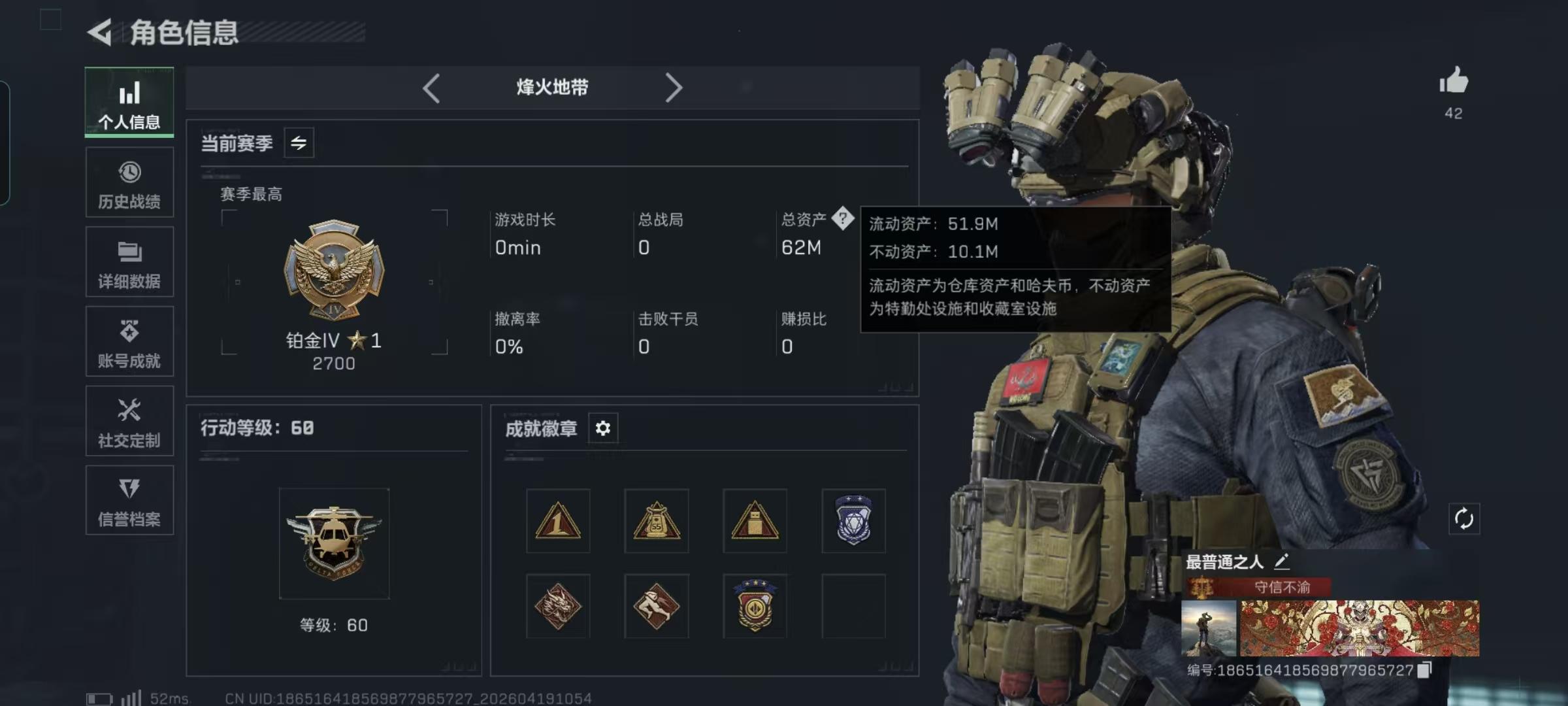1568x706 pixels.
Task: Open the 个人信息 sidebar tab
Action: tap(129, 103)
